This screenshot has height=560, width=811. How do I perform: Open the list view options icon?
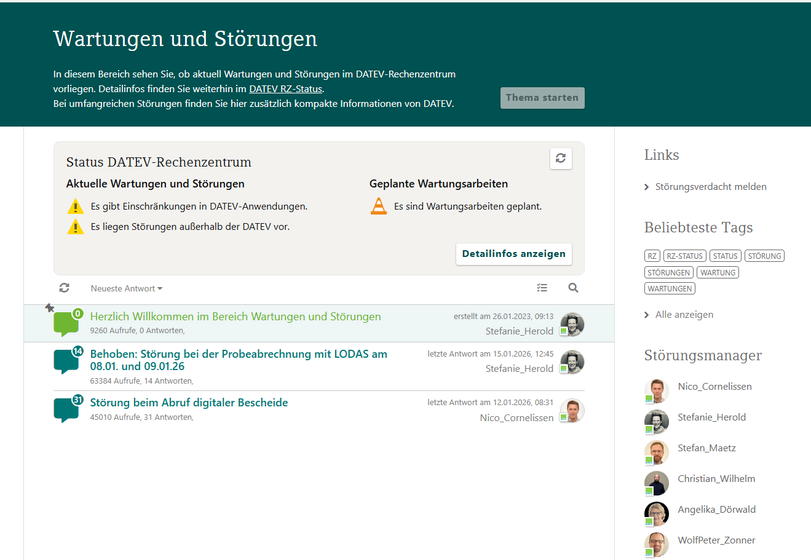(542, 288)
